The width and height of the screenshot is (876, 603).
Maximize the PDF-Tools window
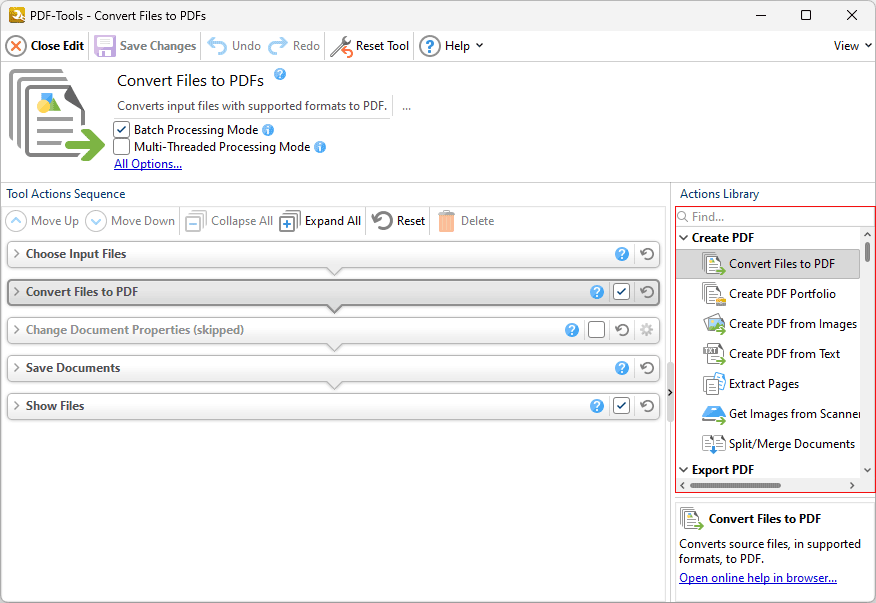point(806,15)
